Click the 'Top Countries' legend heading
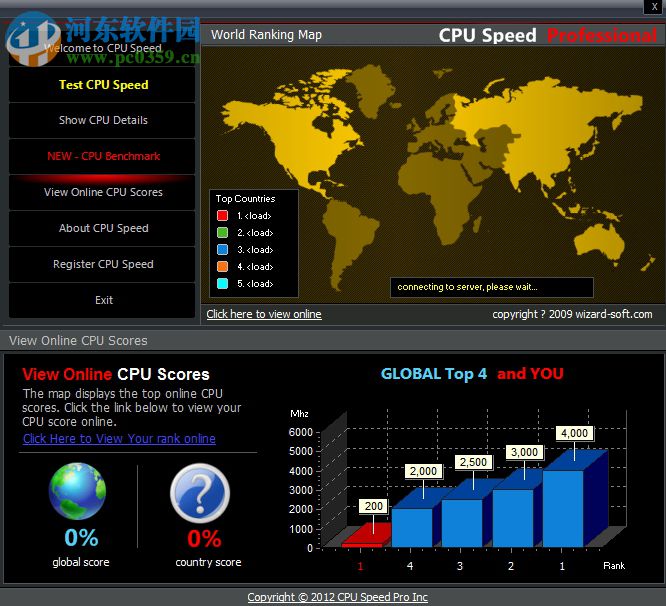The image size is (666, 606). pyautogui.click(x=246, y=199)
